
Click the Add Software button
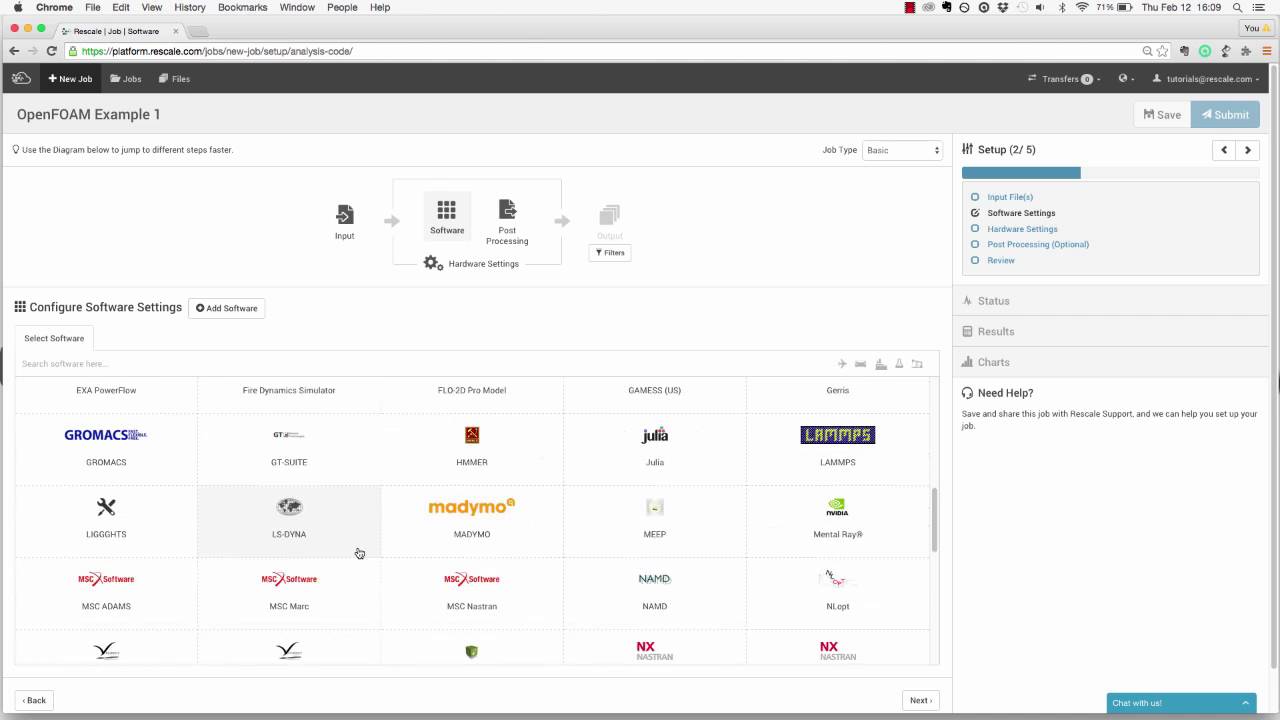(x=227, y=308)
